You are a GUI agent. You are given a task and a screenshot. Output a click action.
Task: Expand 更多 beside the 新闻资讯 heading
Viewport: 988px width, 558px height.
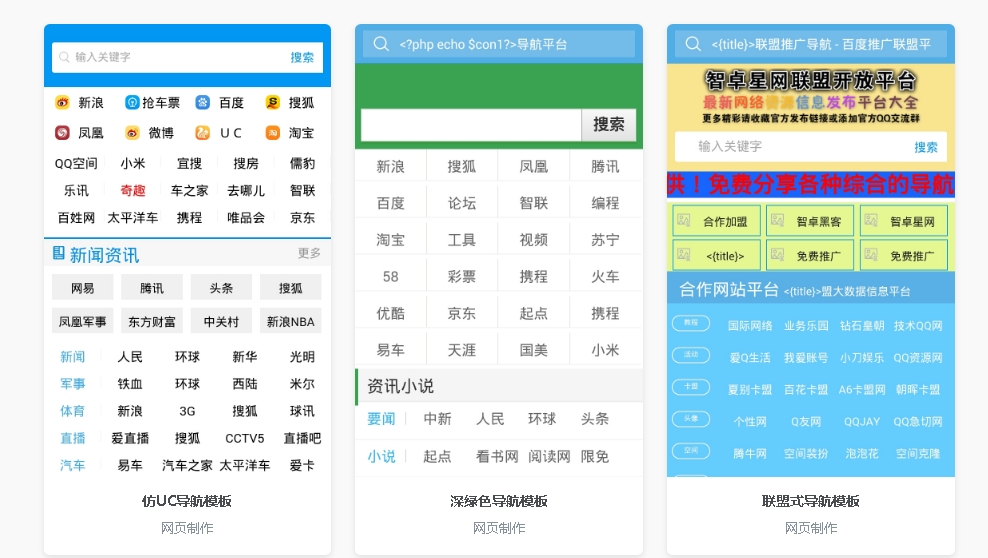coord(309,253)
